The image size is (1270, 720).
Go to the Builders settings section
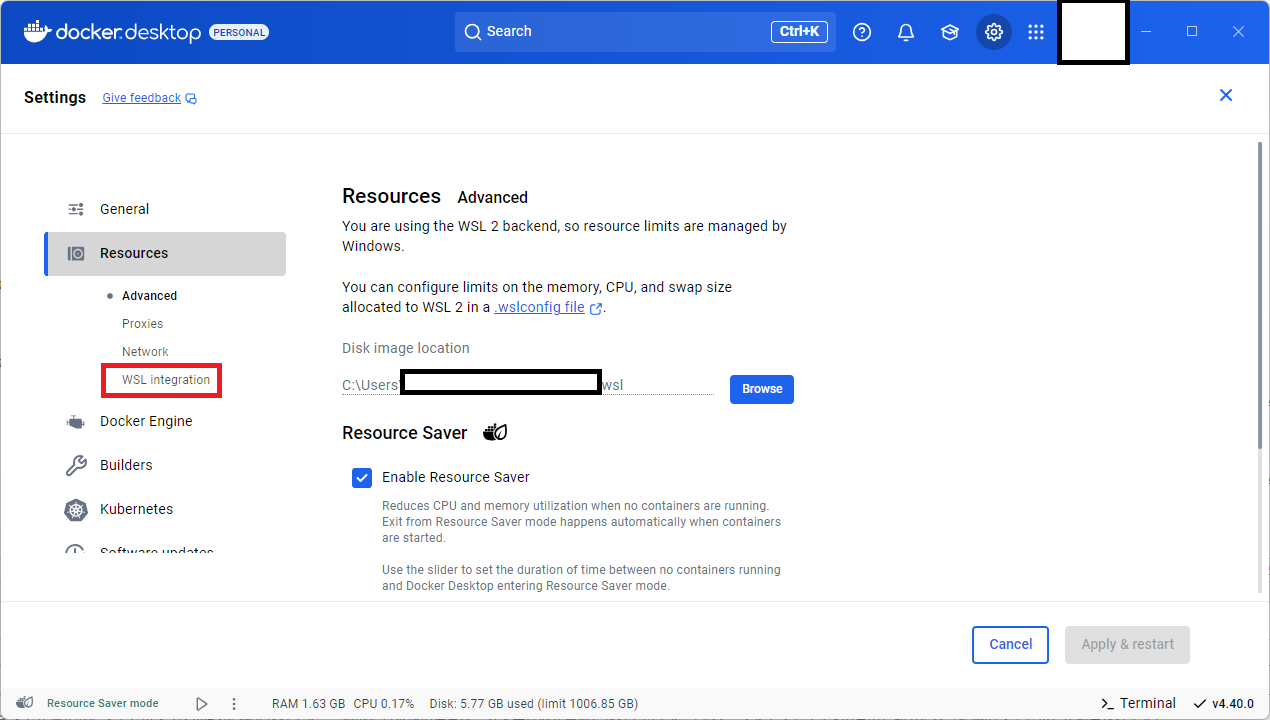126,465
